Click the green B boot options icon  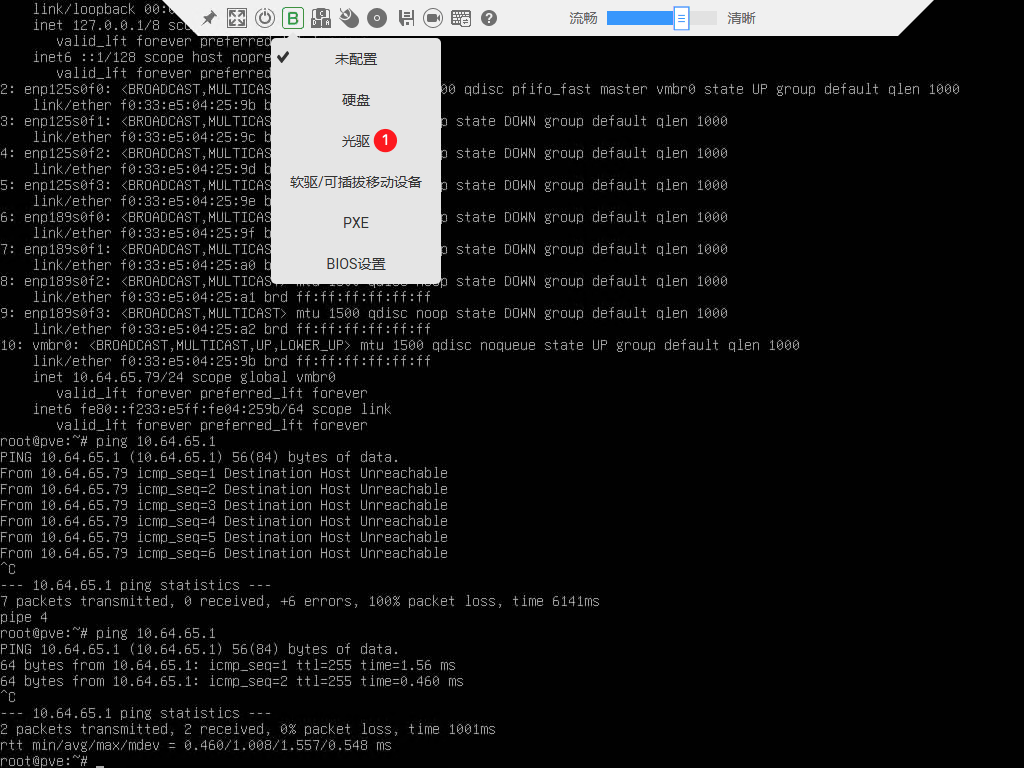click(292, 17)
